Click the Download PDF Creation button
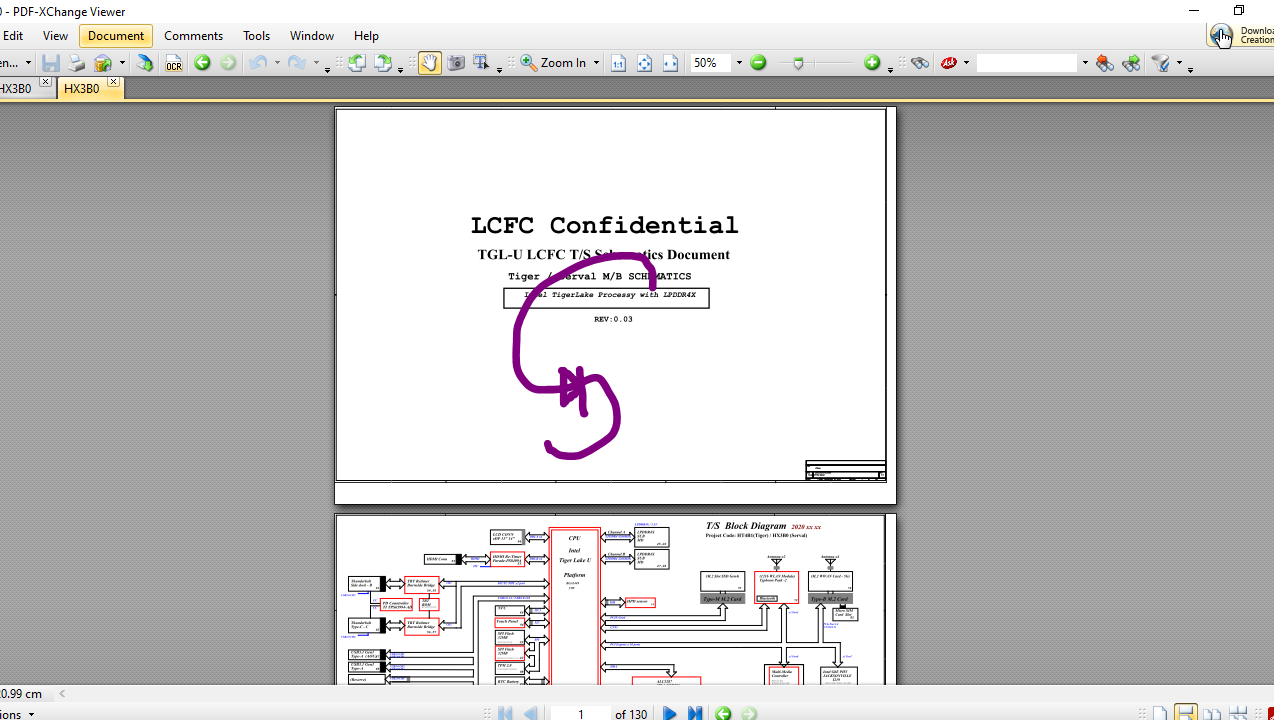This screenshot has width=1274, height=720. tap(1241, 35)
